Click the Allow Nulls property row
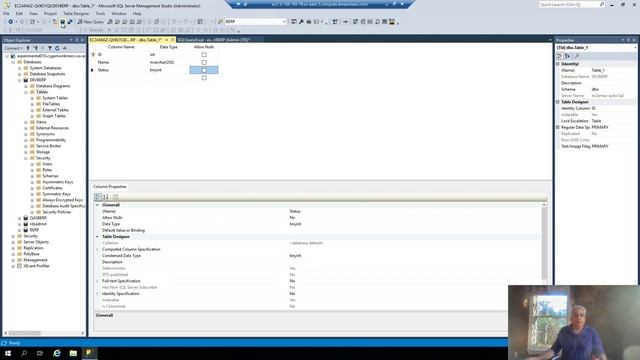This screenshot has height=360, width=640. point(320,218)
